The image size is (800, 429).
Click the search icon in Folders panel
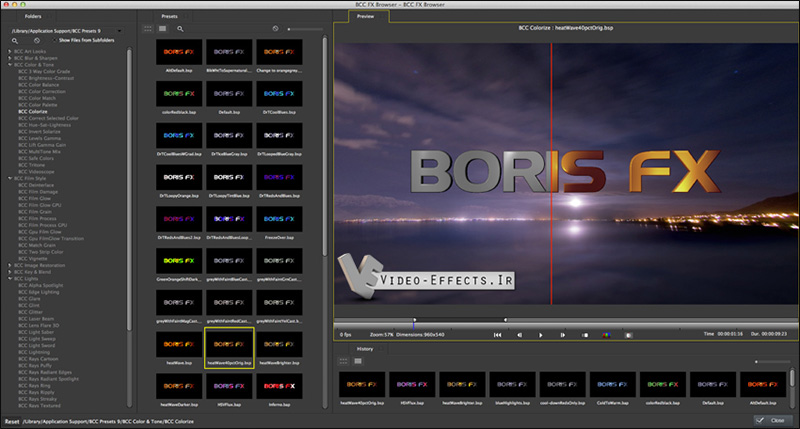15,41
